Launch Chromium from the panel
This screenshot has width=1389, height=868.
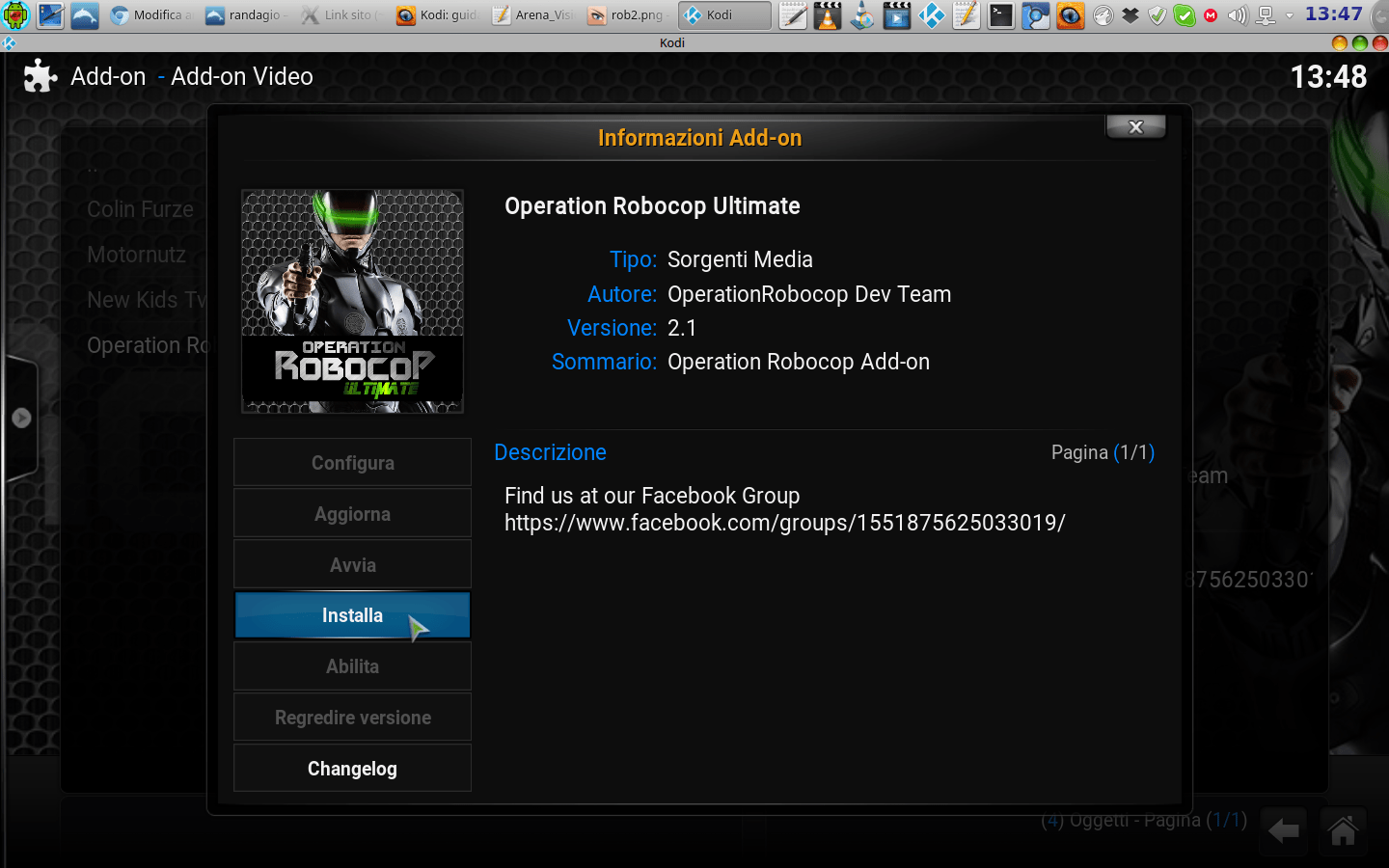coord(1036,14)
